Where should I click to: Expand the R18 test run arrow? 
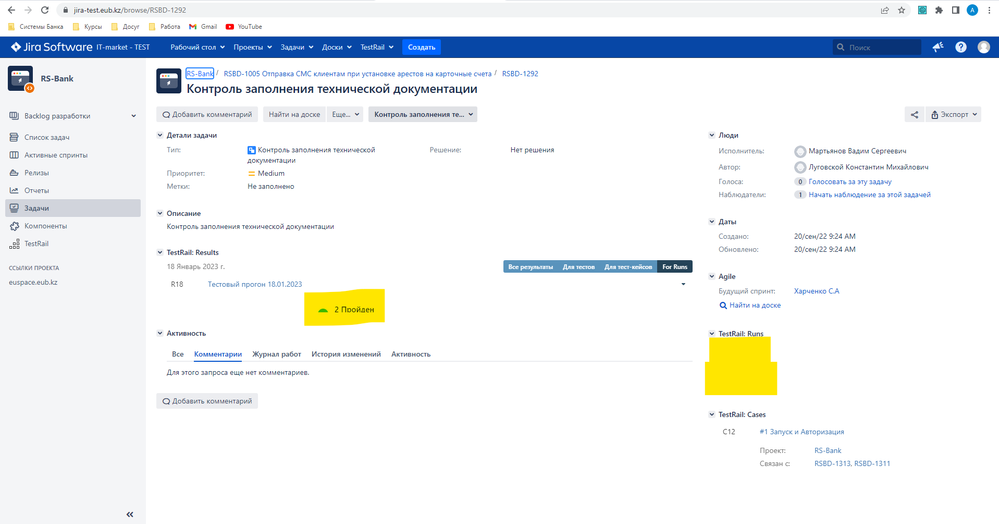tap(683, 284)
